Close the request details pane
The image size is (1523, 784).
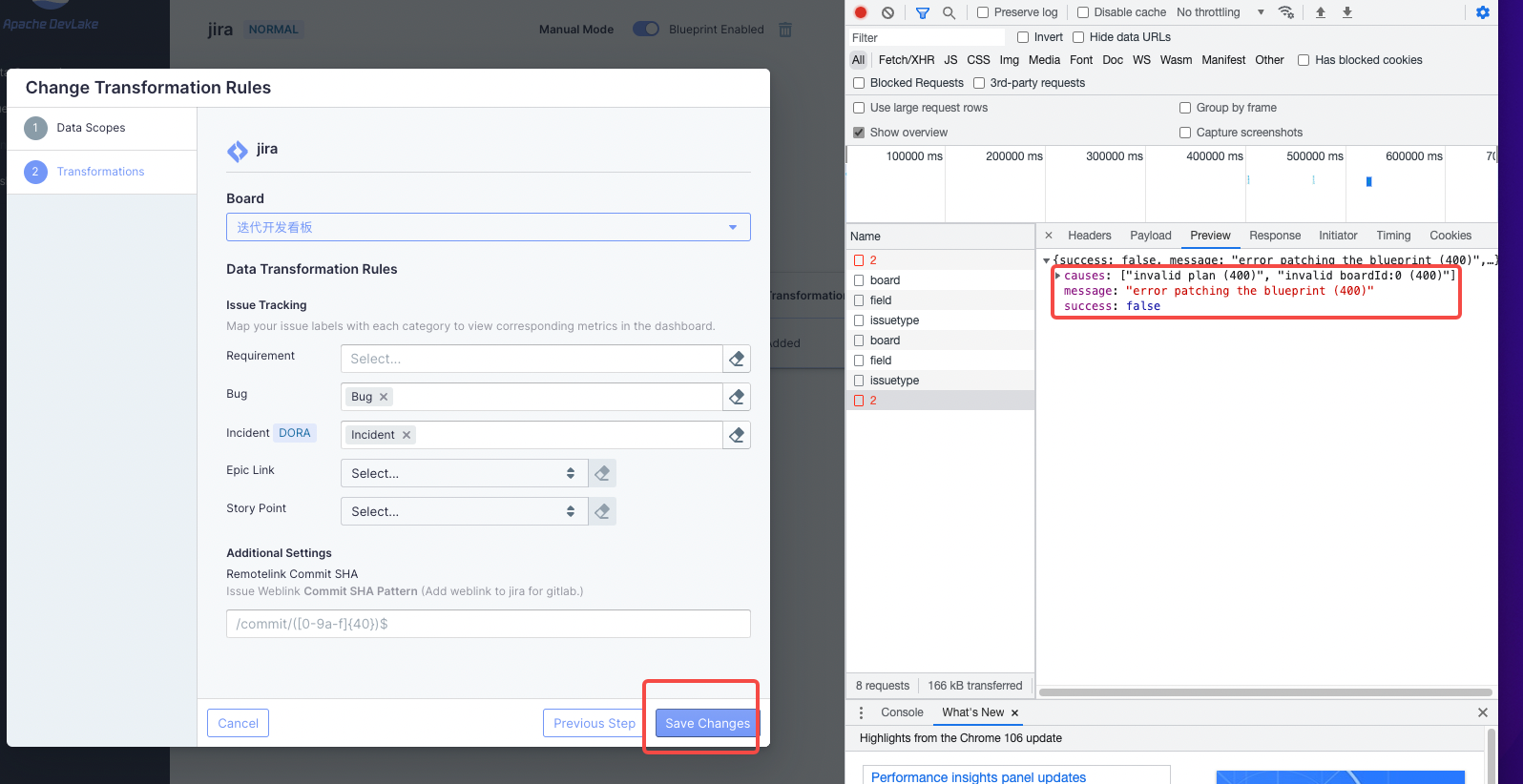[1049, 236]
